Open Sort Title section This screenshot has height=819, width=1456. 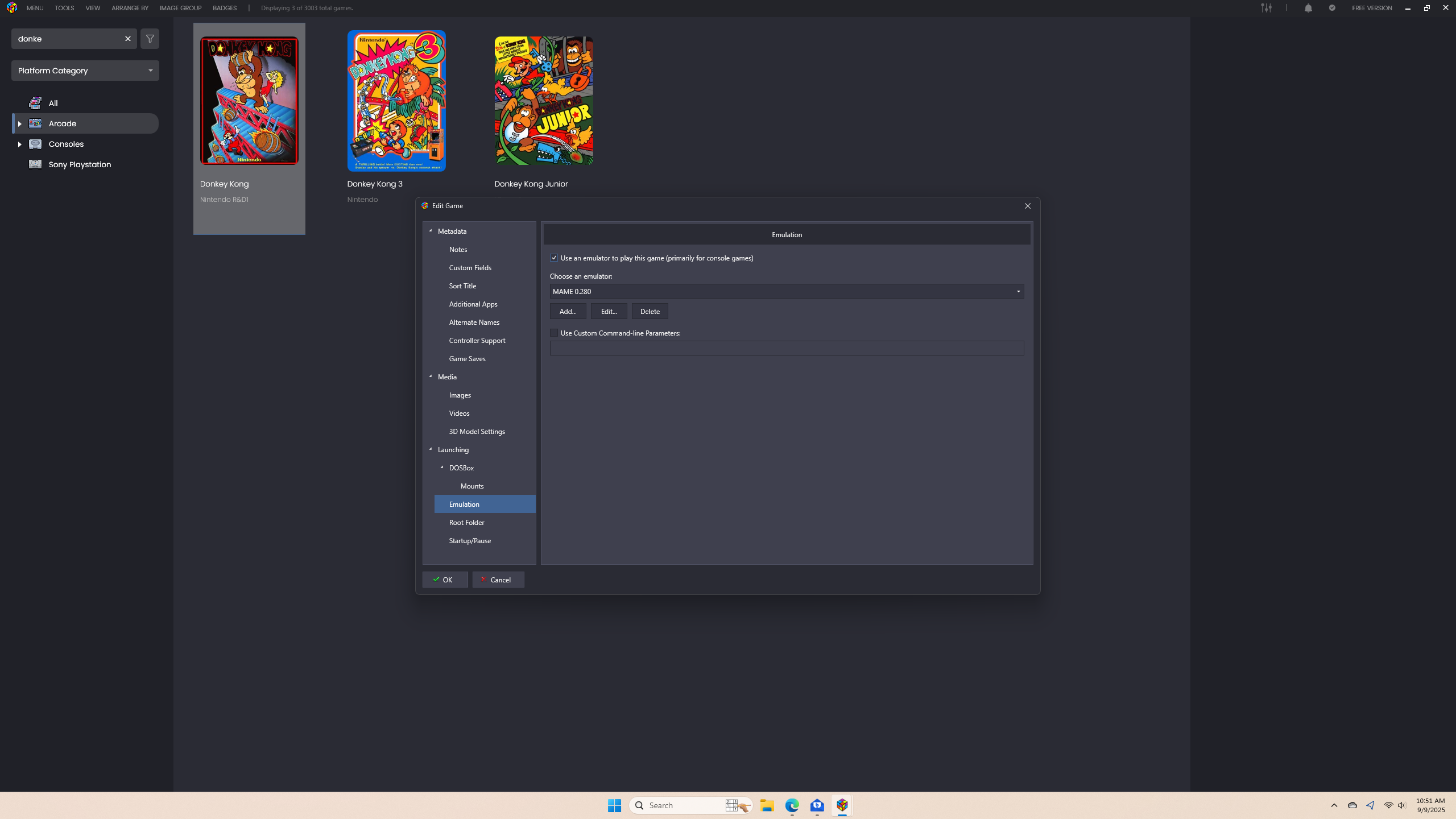[462, 286]
